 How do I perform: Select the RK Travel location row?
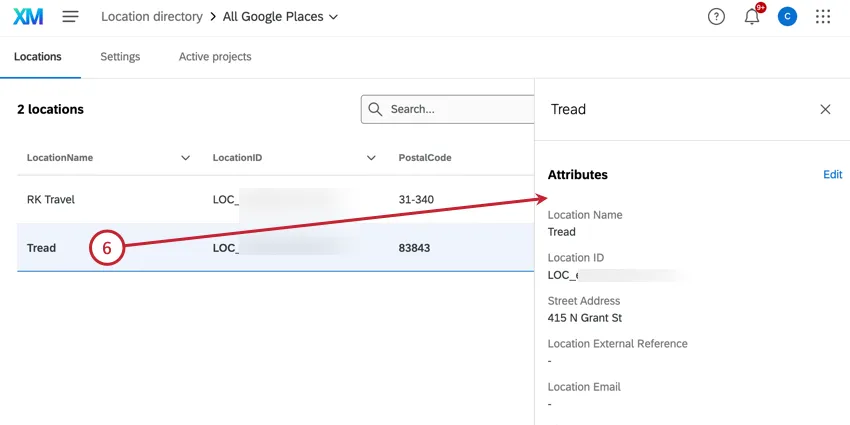51,200
